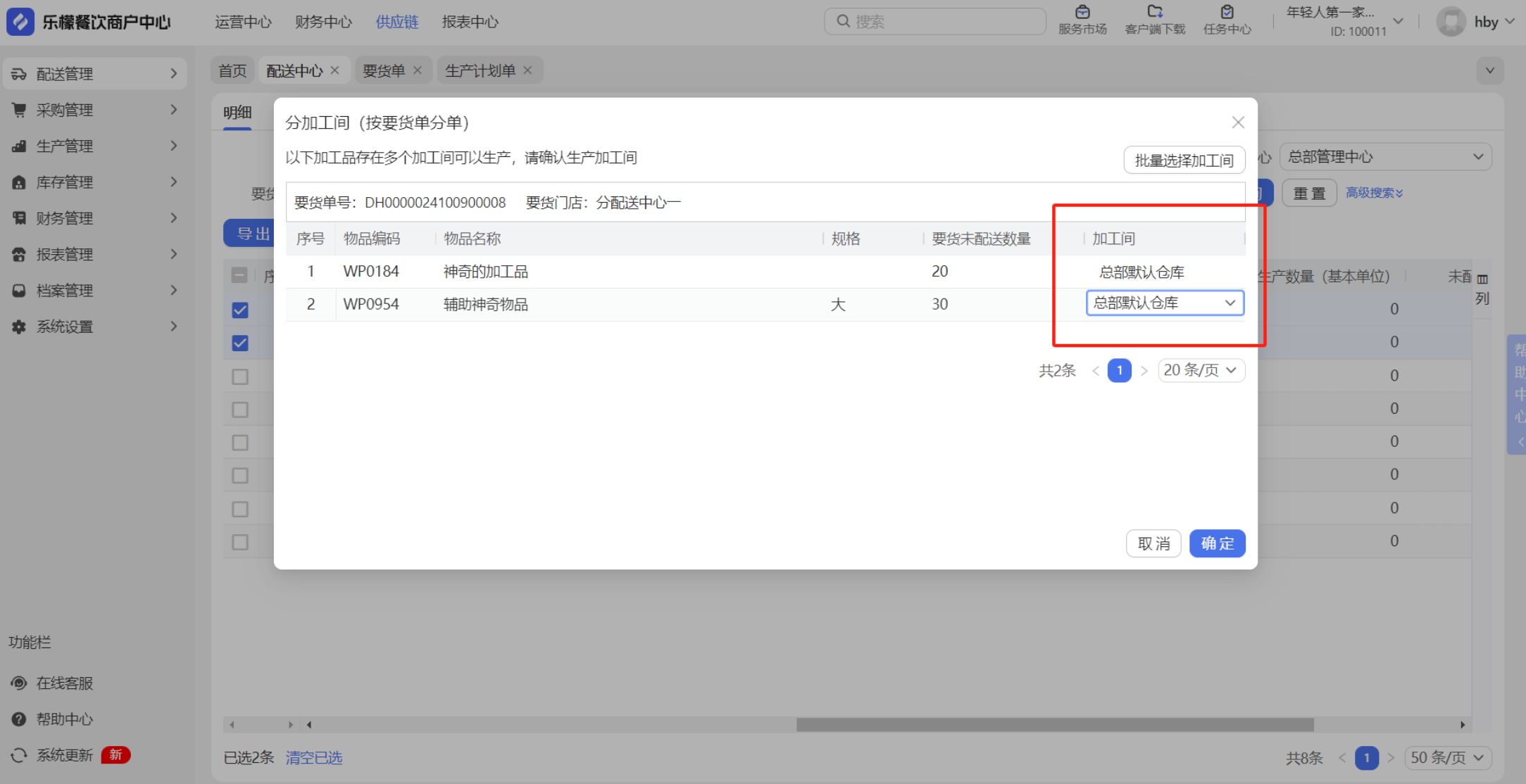
Task: Go to next page in dialog pagination
Action: pyautogui.click(x=1144, y=371)
